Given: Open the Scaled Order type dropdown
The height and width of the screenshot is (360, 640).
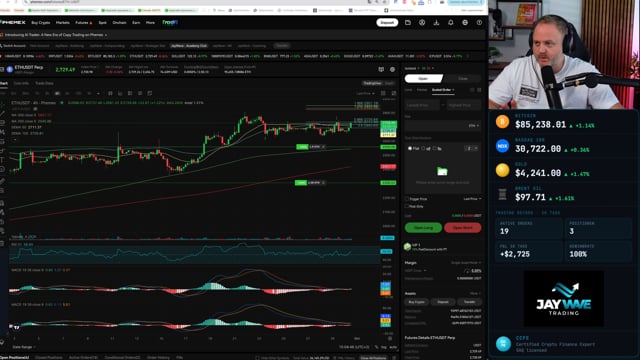Looking at the screenshot, I should 443,90.
